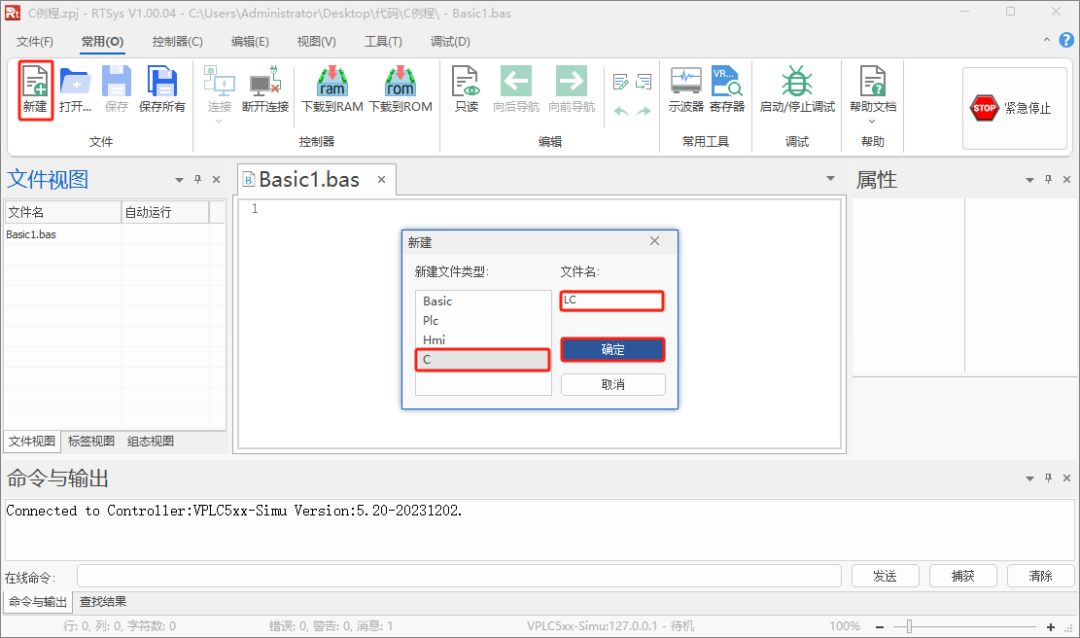Image resolution: width=1080 pixels, height=638 pixels.
Task: Open the editor tab list dropdown
Action: coord(831,178)
